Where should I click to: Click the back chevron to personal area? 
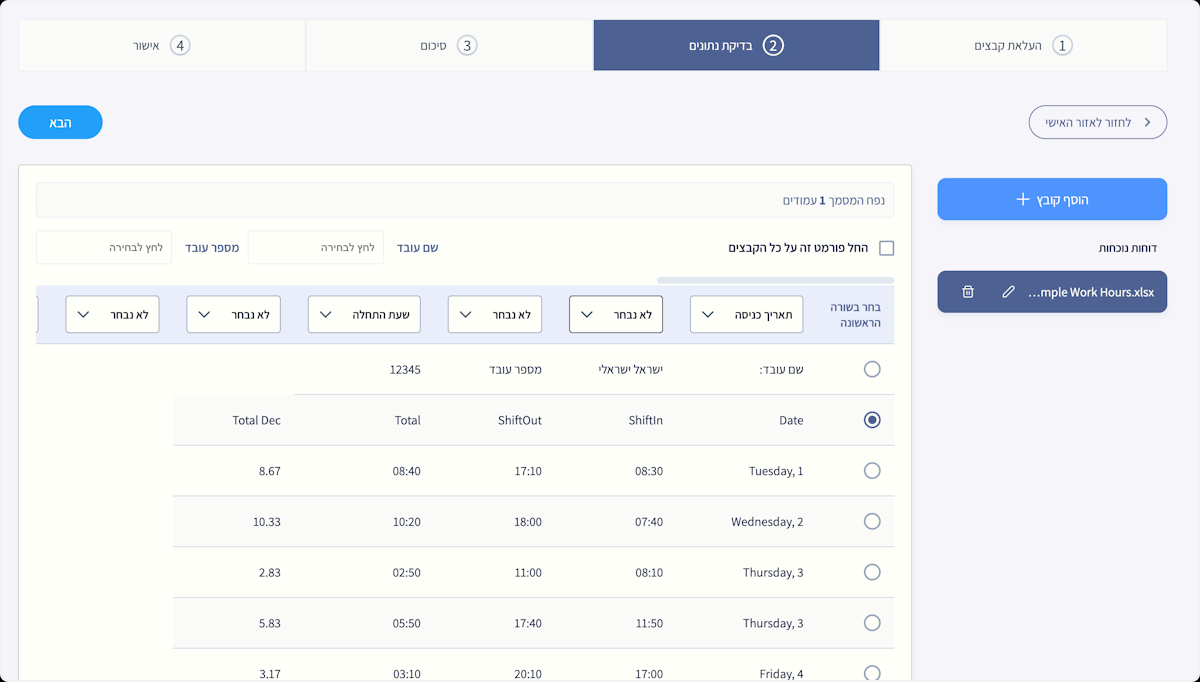(1147, 122)
